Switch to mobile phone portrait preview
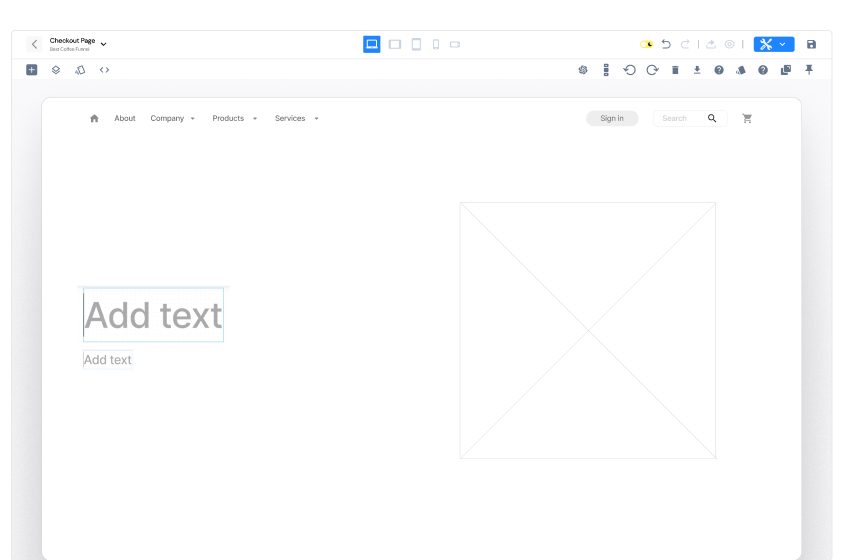860x560 pixels. (x=436, y=44)
